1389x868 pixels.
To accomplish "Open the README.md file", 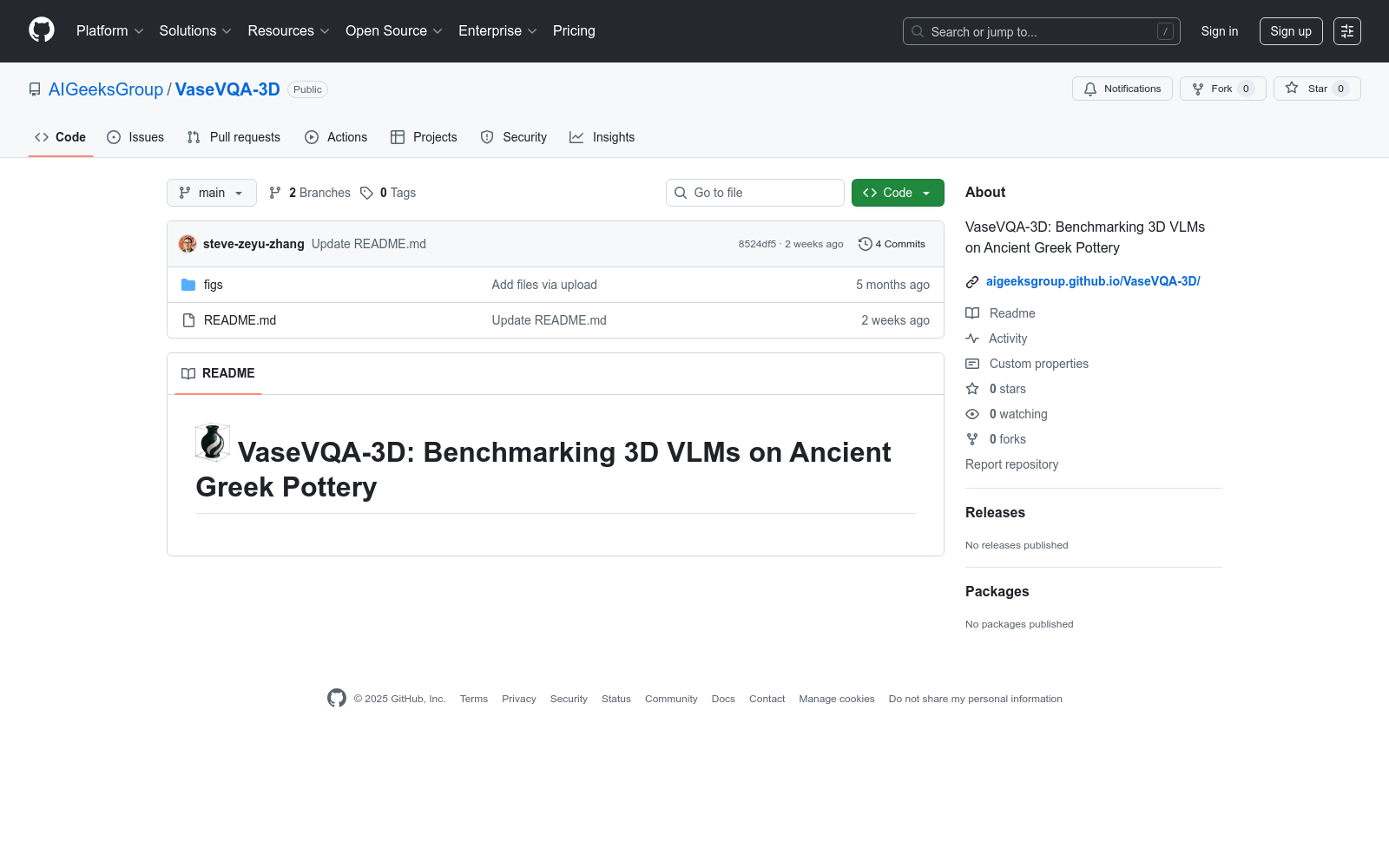I will click(x=240, y=320).
